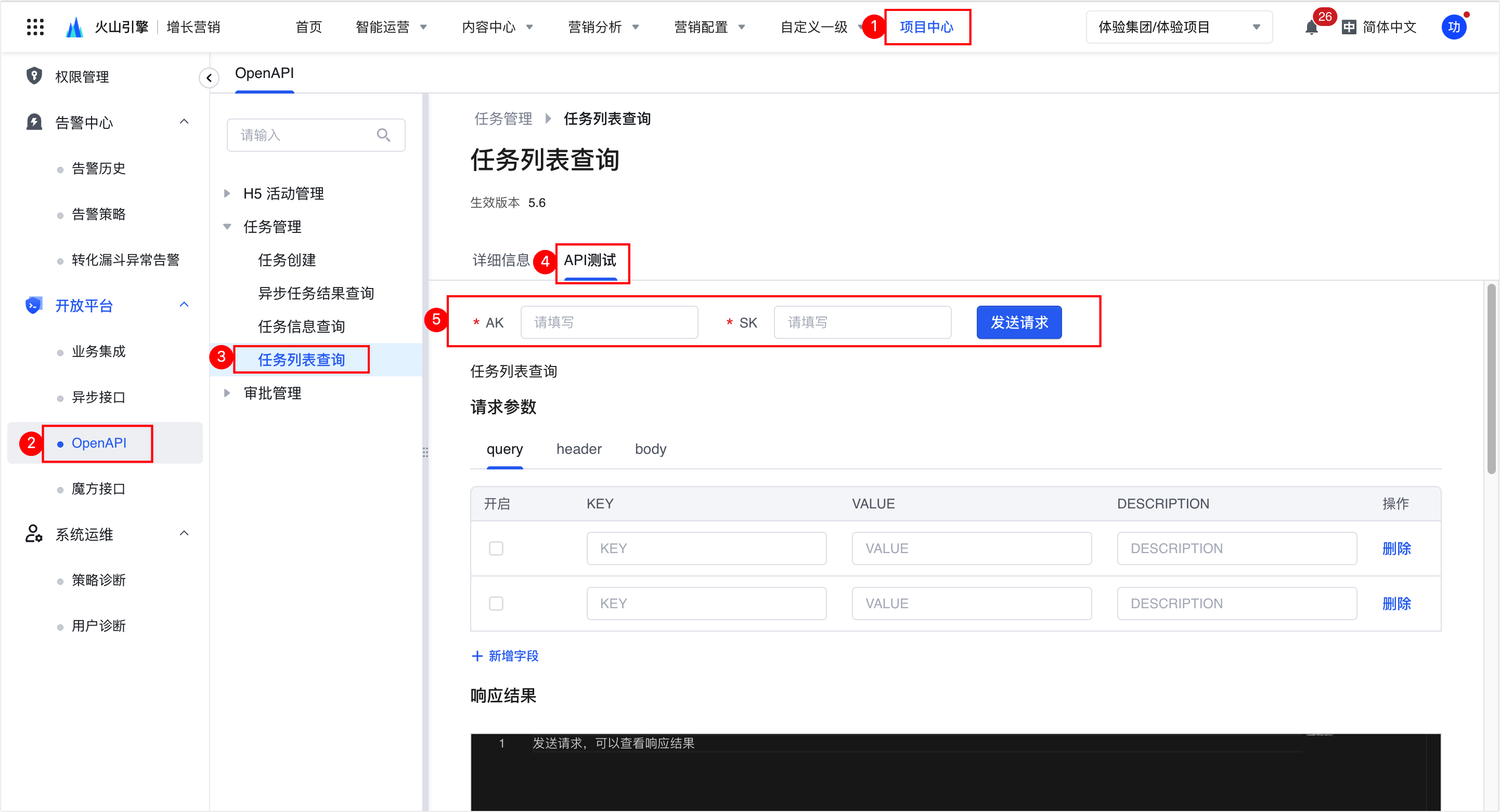
Task: Collapse the sidebar with the arrow button
Action: pos(209,77)
